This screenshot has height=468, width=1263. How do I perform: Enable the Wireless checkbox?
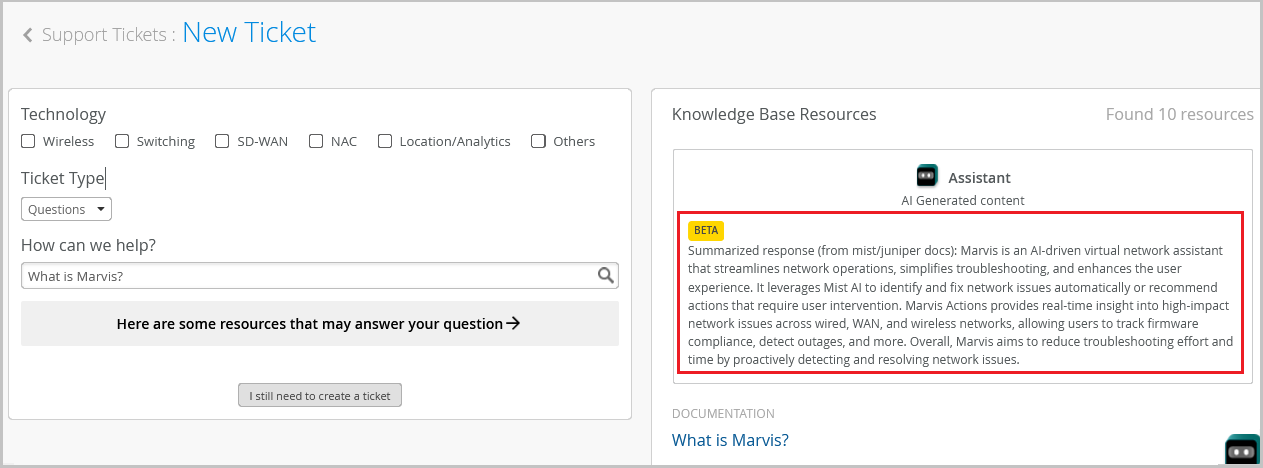pos(29,141)
